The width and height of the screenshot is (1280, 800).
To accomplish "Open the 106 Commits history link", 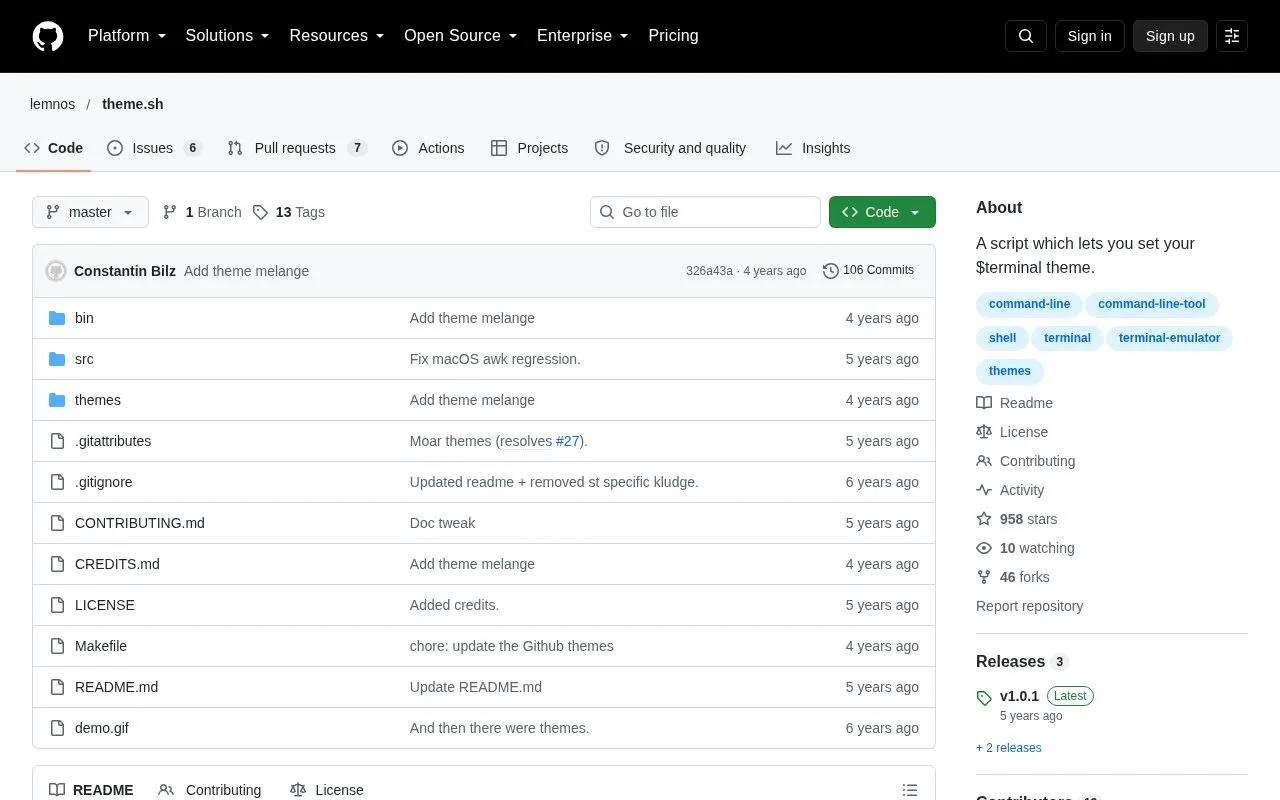I will point(868,270).
